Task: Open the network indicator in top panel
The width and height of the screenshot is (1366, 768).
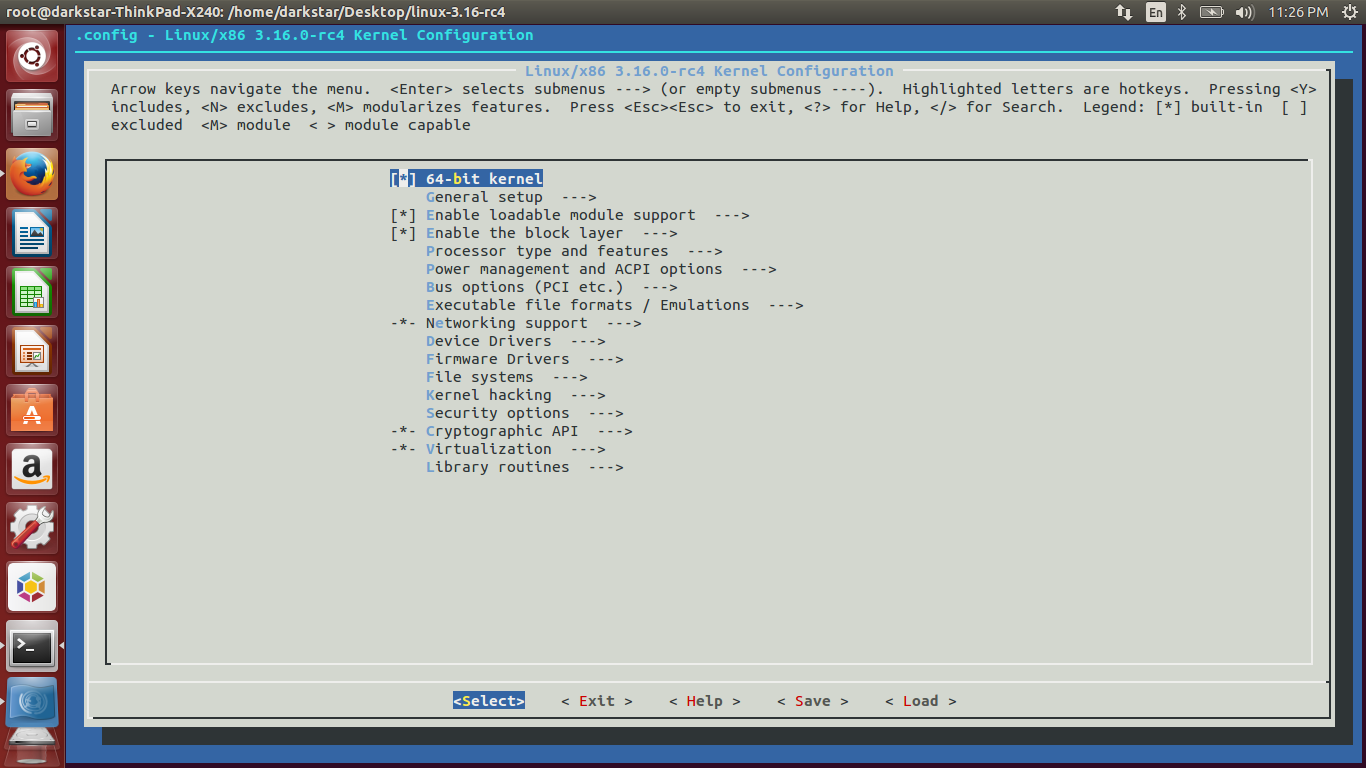Action: point(1123,12)
